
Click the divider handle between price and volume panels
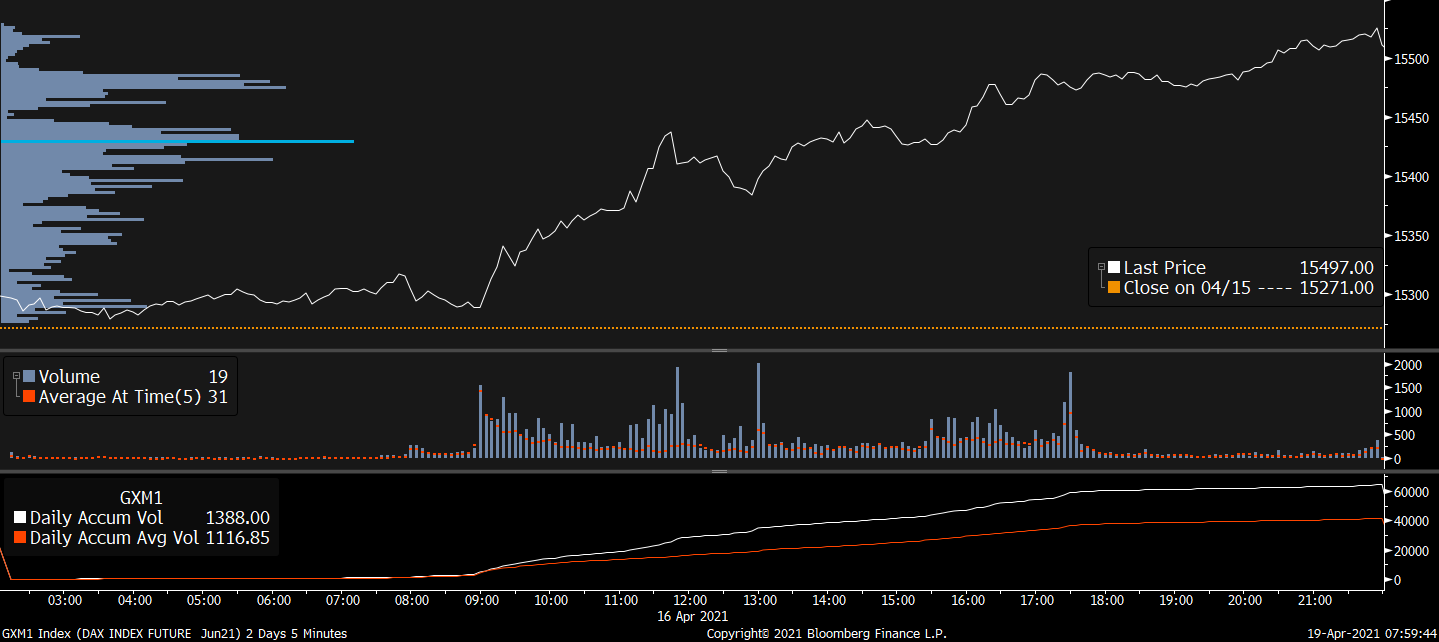tap(718, 350)
